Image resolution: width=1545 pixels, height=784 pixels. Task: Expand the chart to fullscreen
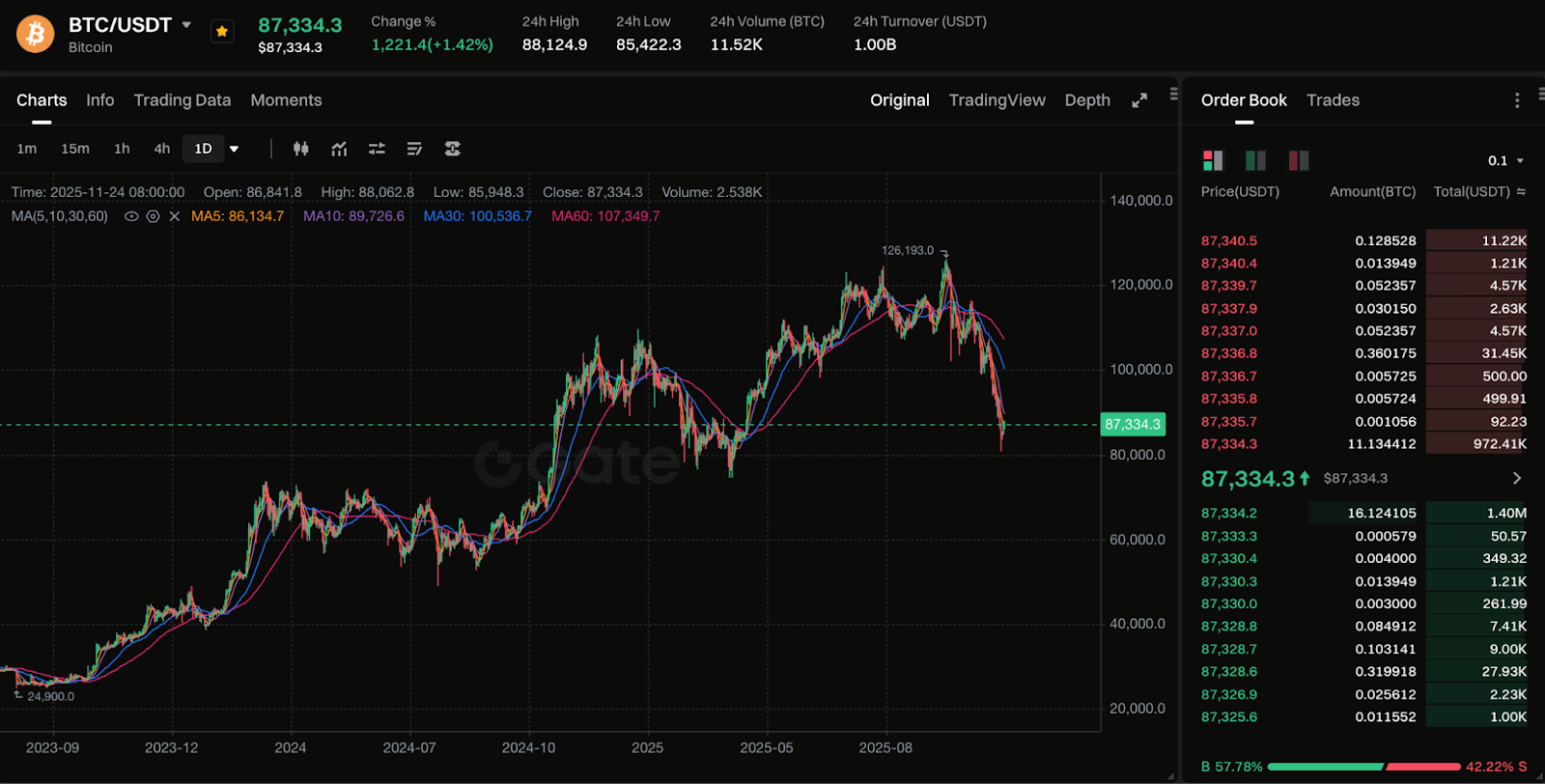[x=1139, y=100]
